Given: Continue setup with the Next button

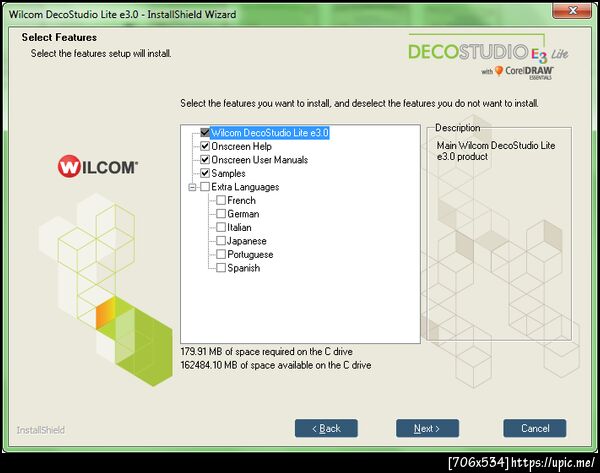Looking at the screenshot, I should pos(427,428).
